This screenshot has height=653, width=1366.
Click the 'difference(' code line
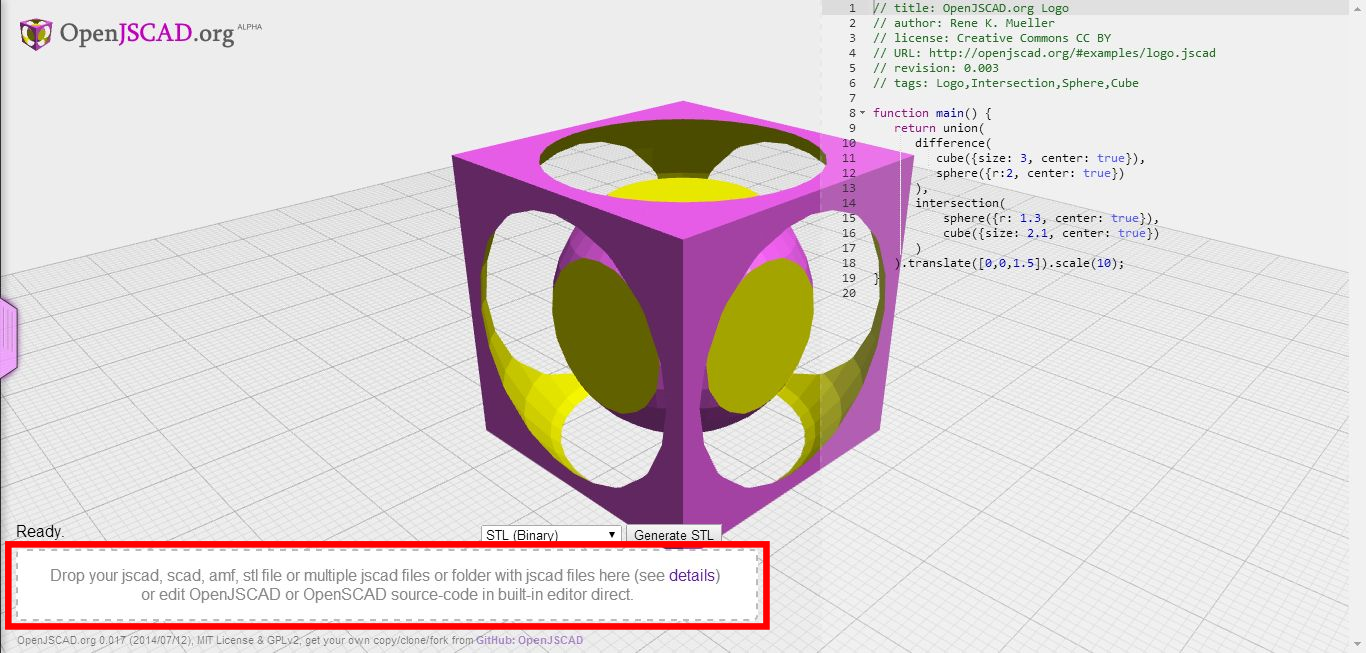[x=953, y=143]
